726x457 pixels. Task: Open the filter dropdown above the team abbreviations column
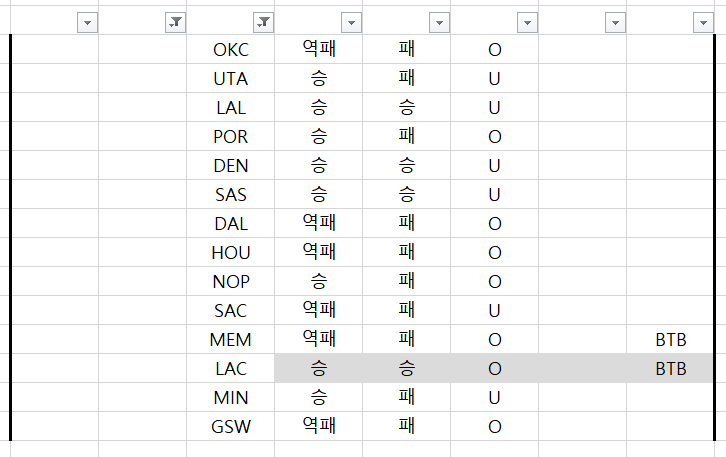pos(263,23)
